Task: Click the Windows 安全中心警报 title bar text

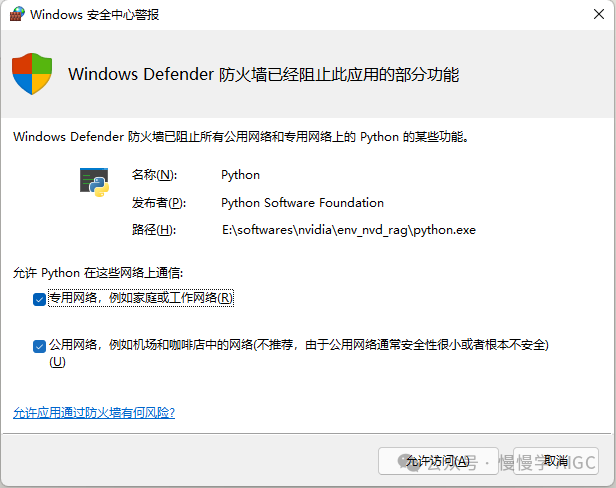Action: point(96,15)
